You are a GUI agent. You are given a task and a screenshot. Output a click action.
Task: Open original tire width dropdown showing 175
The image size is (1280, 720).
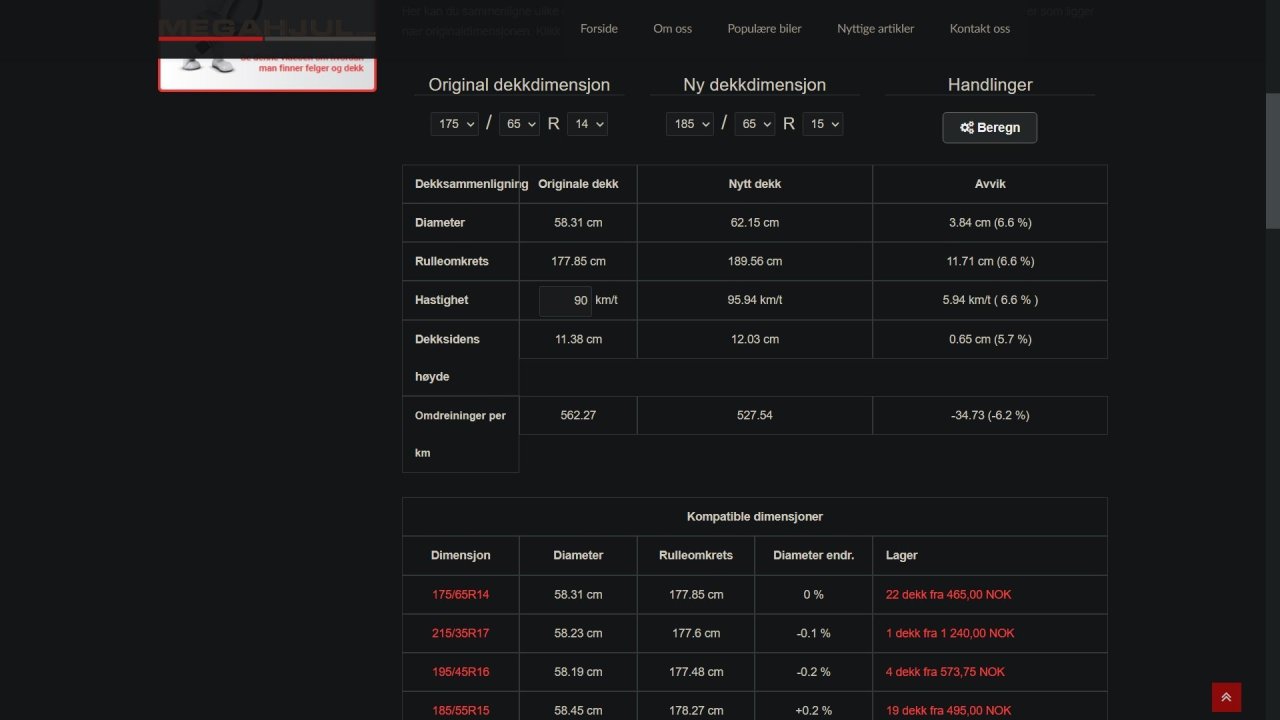[x=455, y=124]
